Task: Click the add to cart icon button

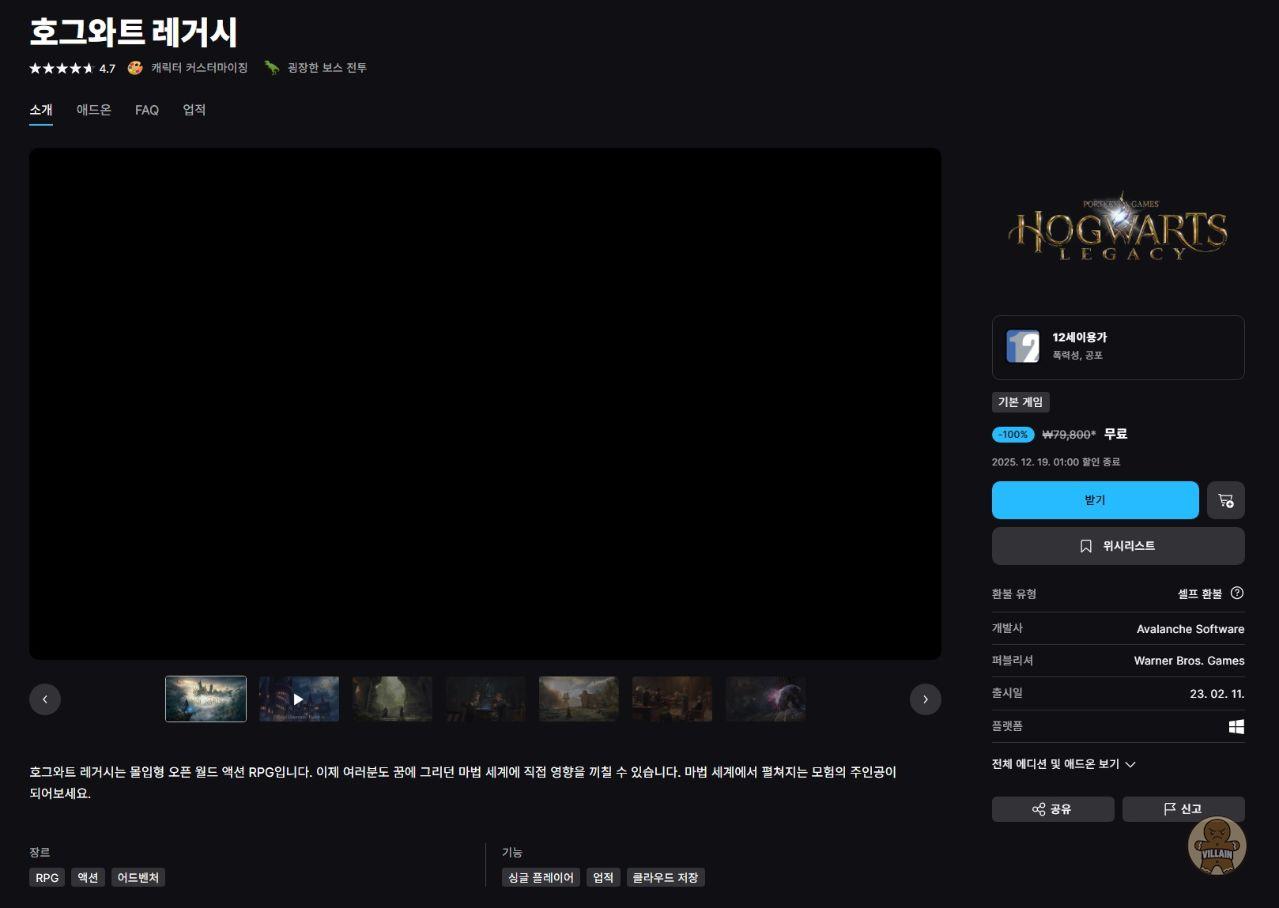Action: 1225,500
